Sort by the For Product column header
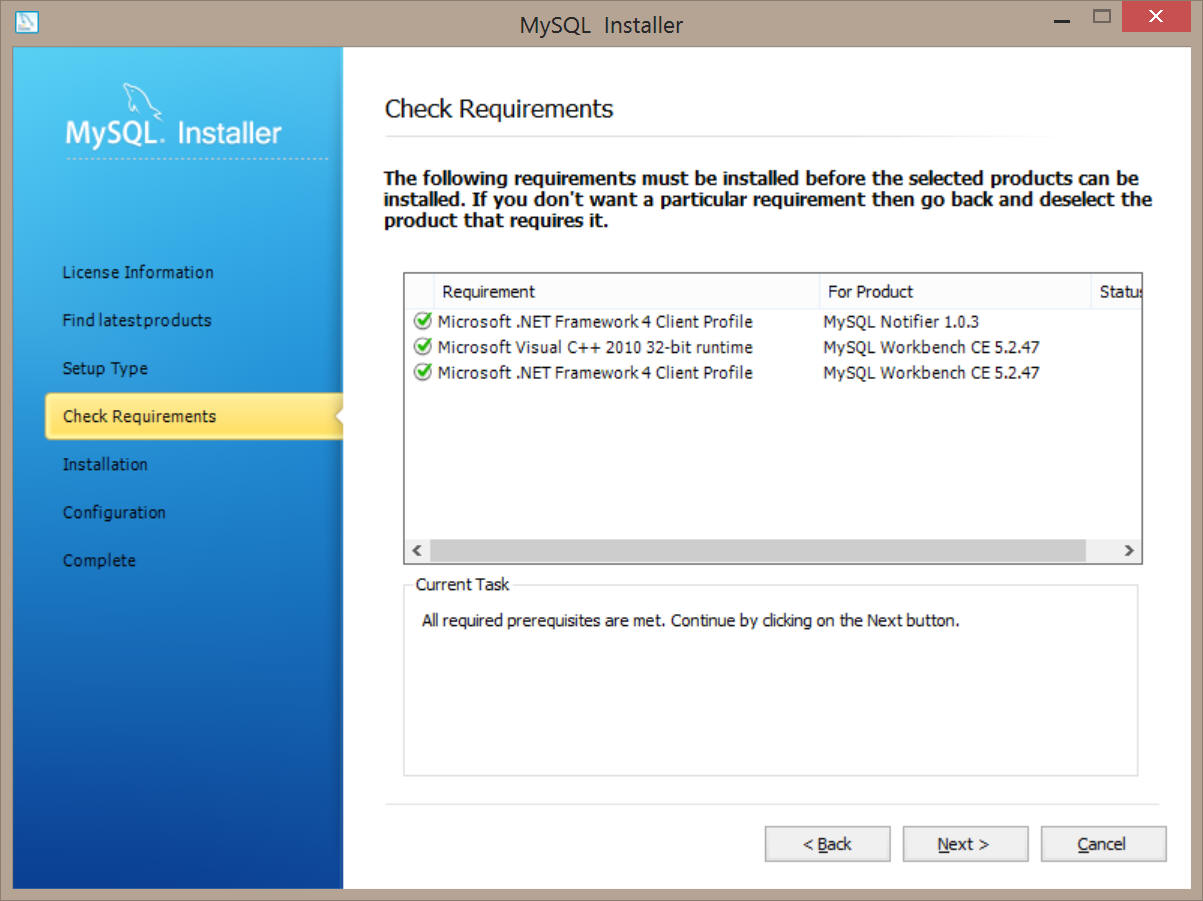This screenshot has height=901, width=1203. tap(955, 292)
